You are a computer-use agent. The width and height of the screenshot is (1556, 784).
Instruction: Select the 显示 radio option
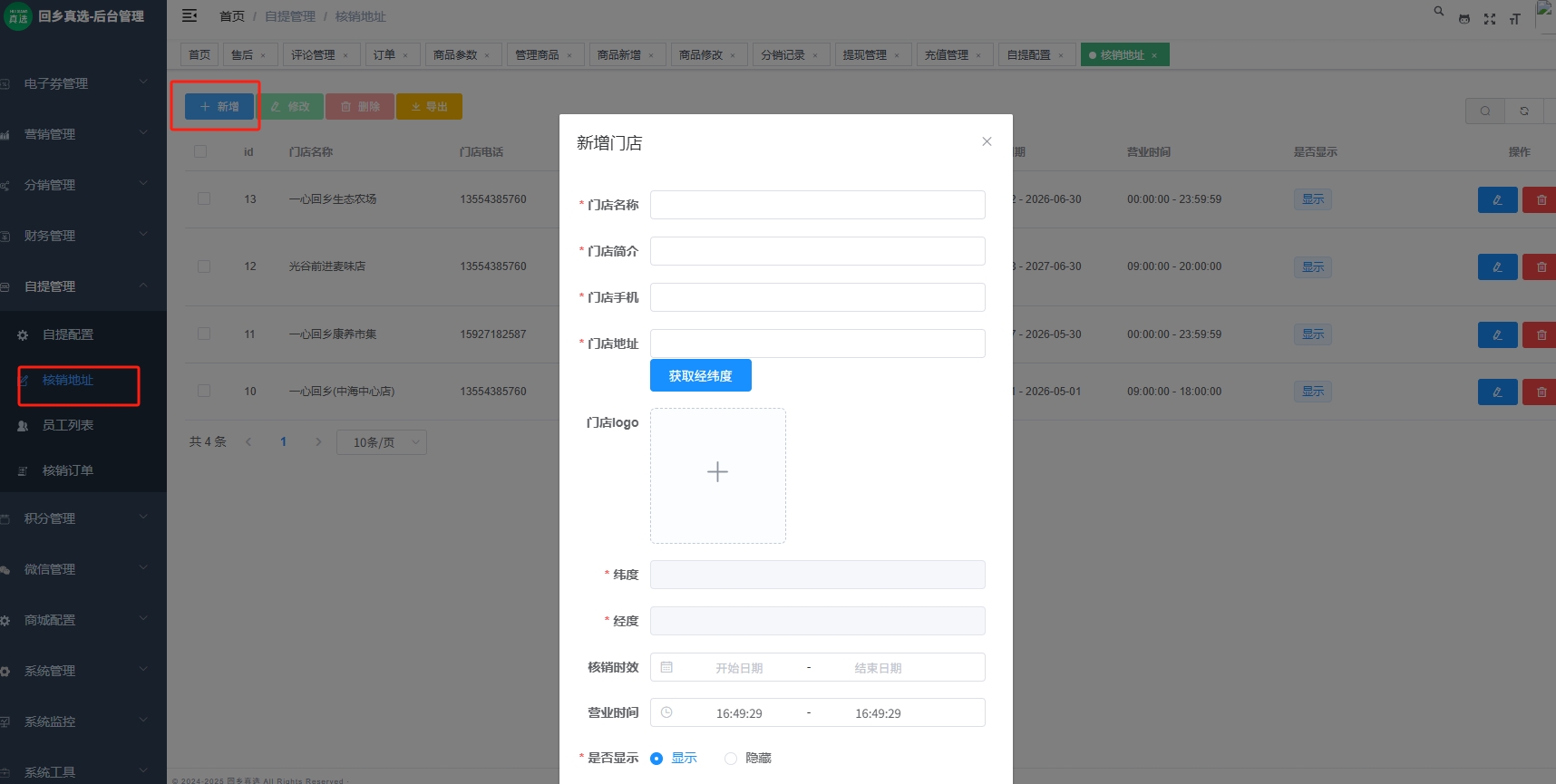pyautogui.click(x=657, y=759)
